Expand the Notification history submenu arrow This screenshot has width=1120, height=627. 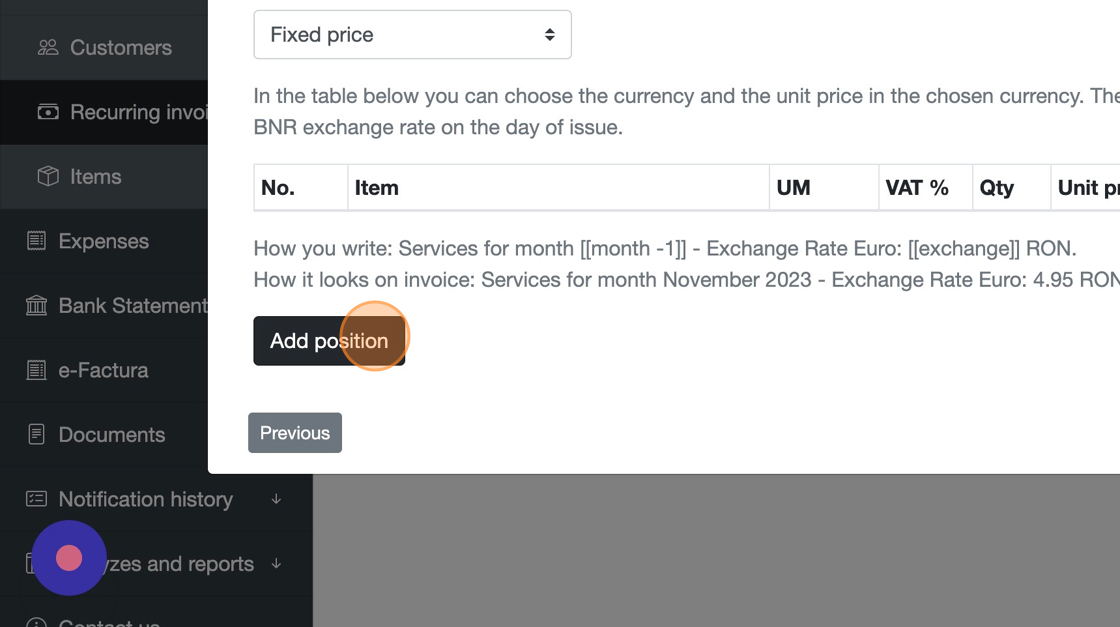[276, 499]
